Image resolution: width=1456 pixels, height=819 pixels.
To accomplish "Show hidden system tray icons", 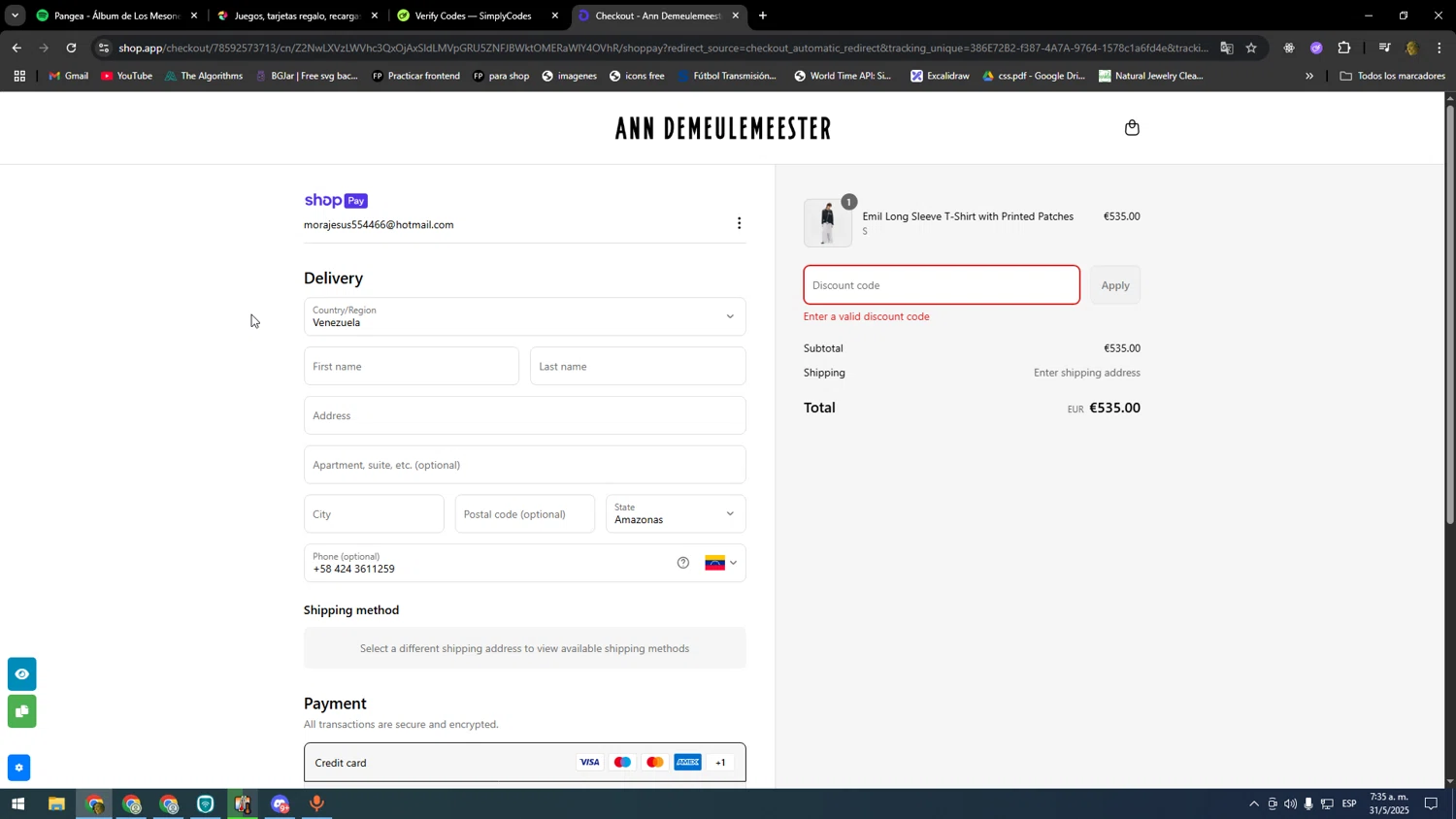I will click(x=1253, y=804).
